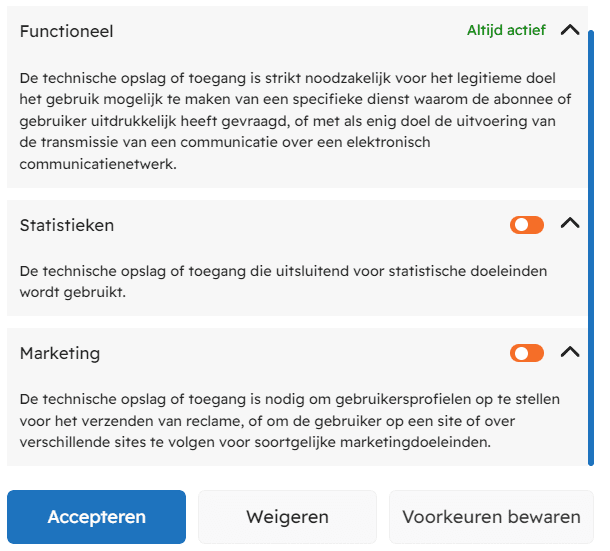Click the Functioneel section title
Screen dimensions: 610x551
point(67,31)
